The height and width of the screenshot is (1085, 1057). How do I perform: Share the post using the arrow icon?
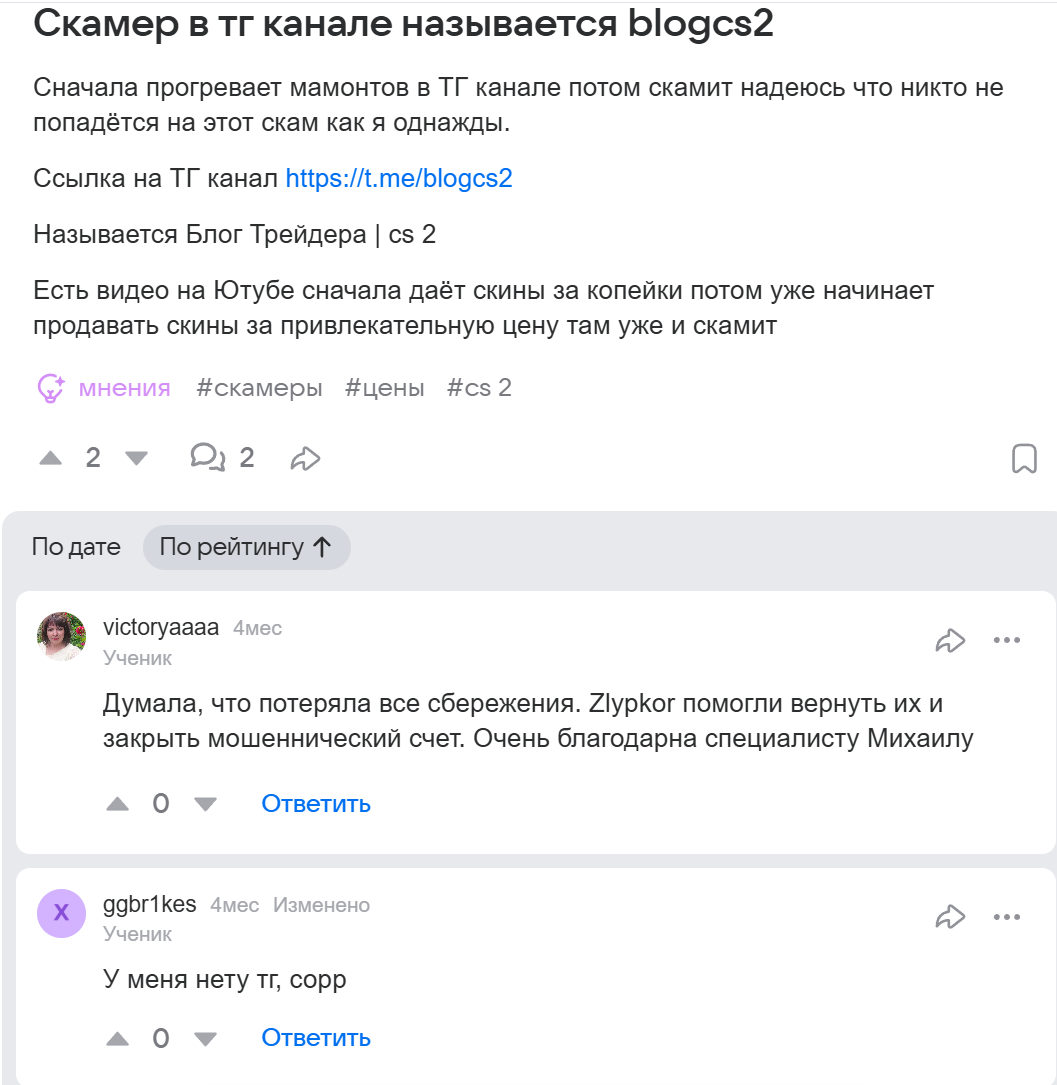305,457
